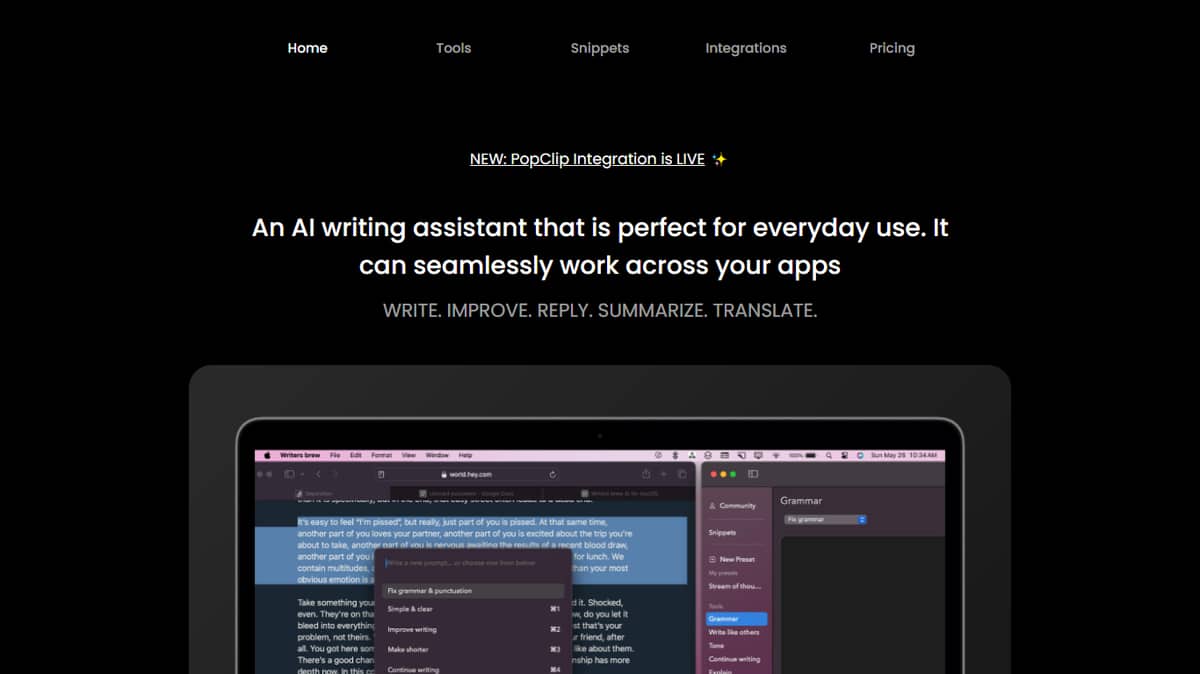
Task: Toggle the sidebar icon in Writers brew window
Action: coord(753,474)
